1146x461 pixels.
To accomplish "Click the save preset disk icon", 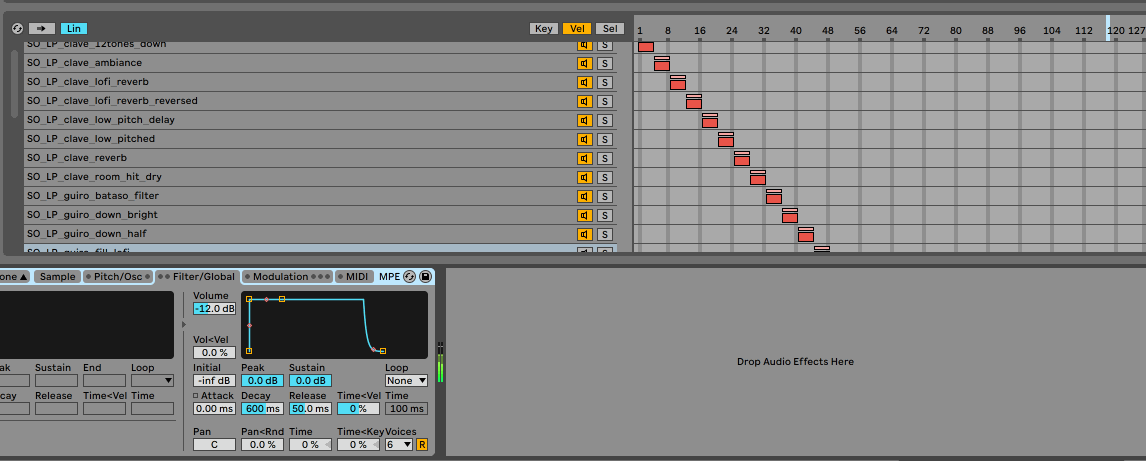I will [426, 276].
